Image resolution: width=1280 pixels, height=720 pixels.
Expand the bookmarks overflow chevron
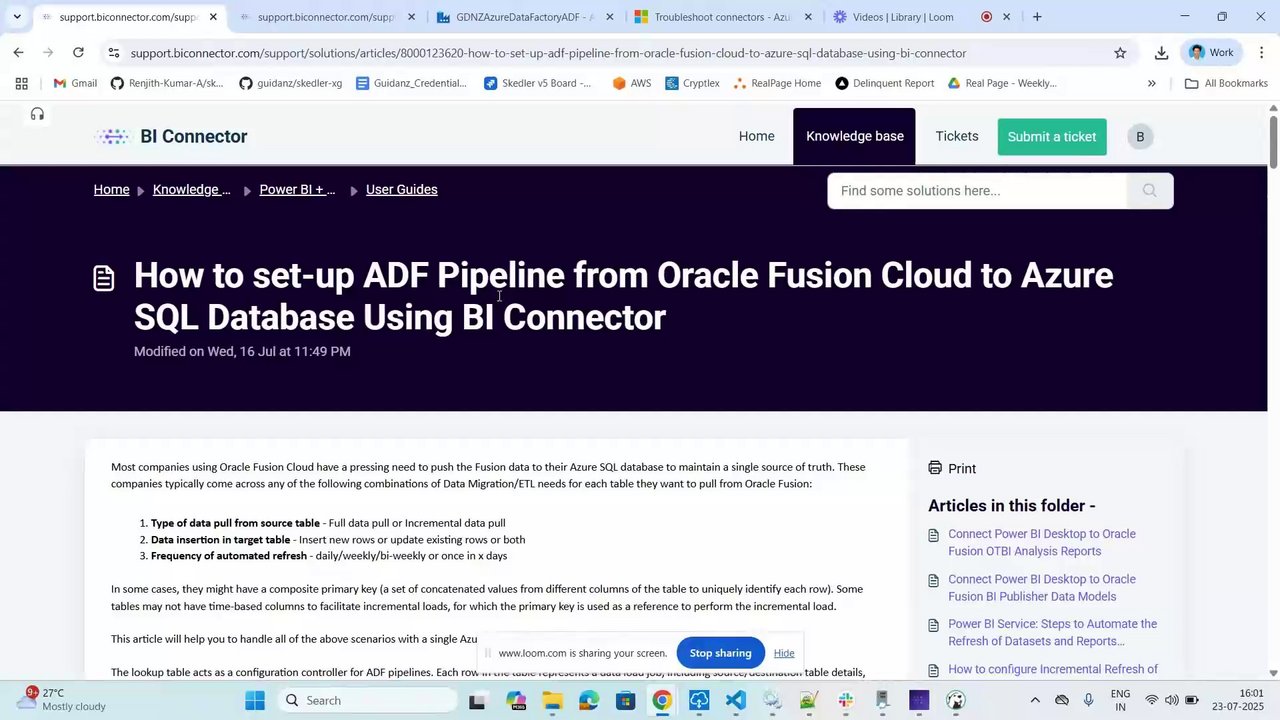(x=1151, y=83)
